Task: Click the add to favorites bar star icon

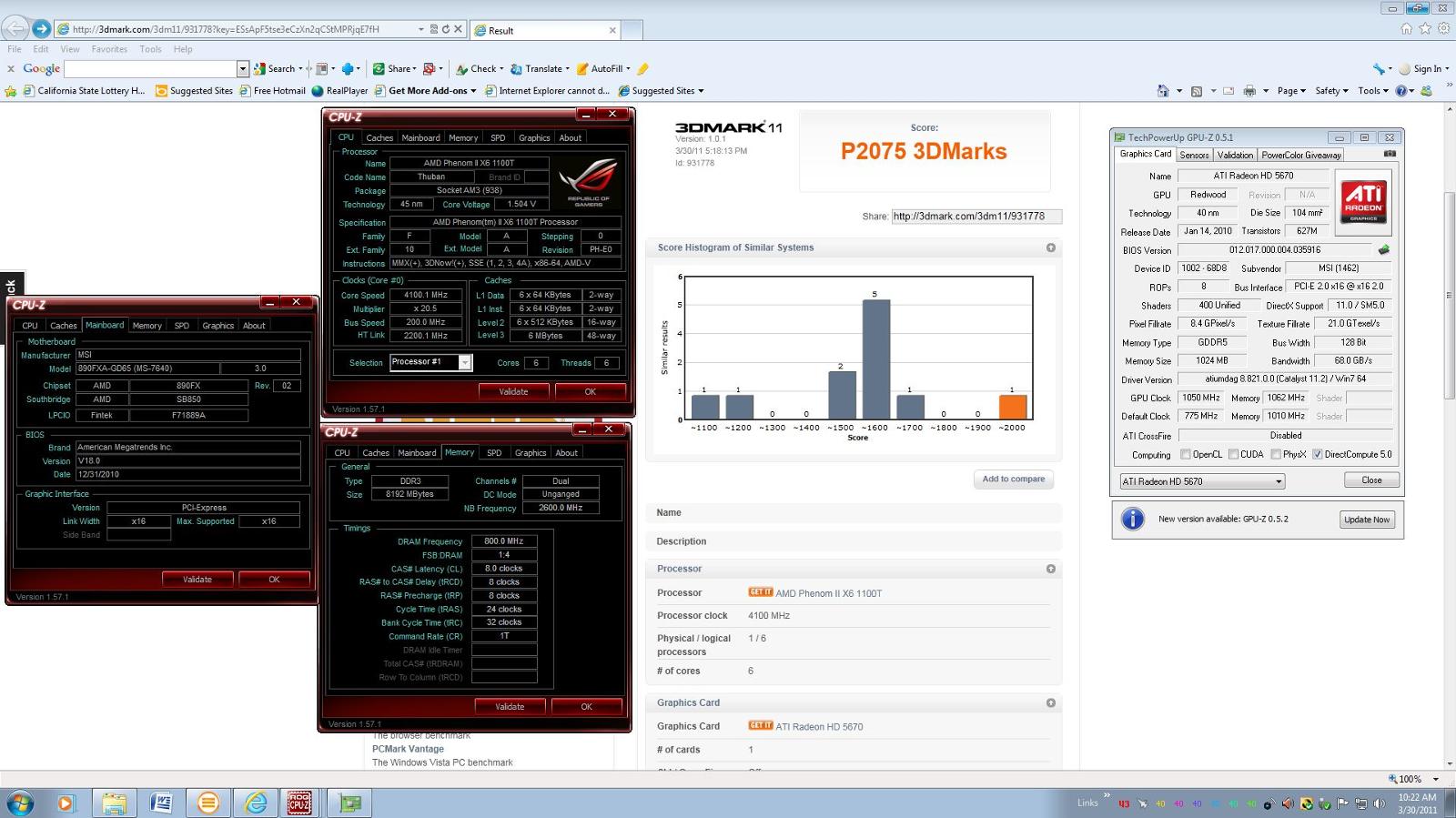Action: pyautogui.click(x=11, y=91)
